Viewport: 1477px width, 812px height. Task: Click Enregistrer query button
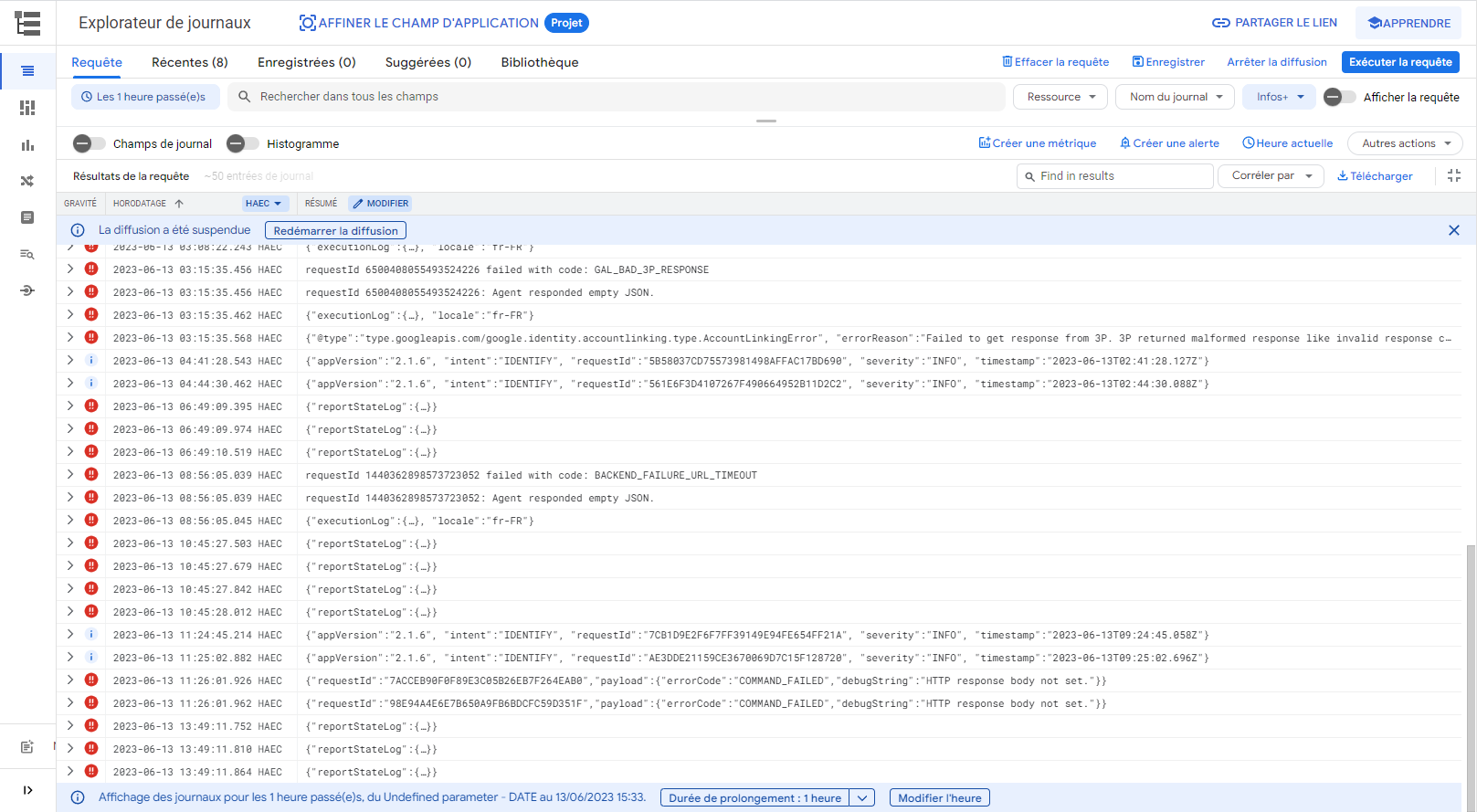coord(1168,62)
